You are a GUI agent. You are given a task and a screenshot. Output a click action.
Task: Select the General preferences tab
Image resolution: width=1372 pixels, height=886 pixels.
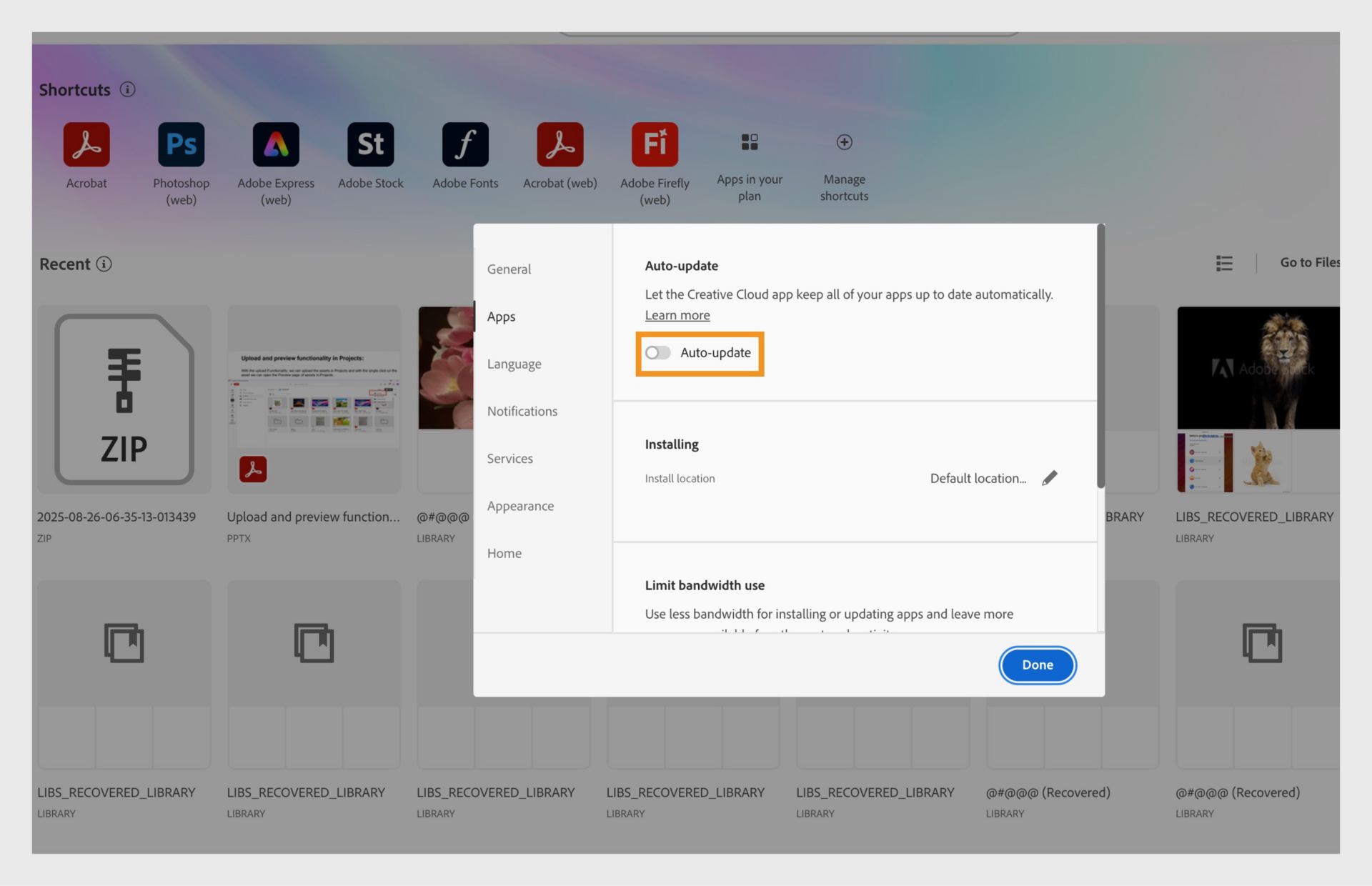[509, 269]
